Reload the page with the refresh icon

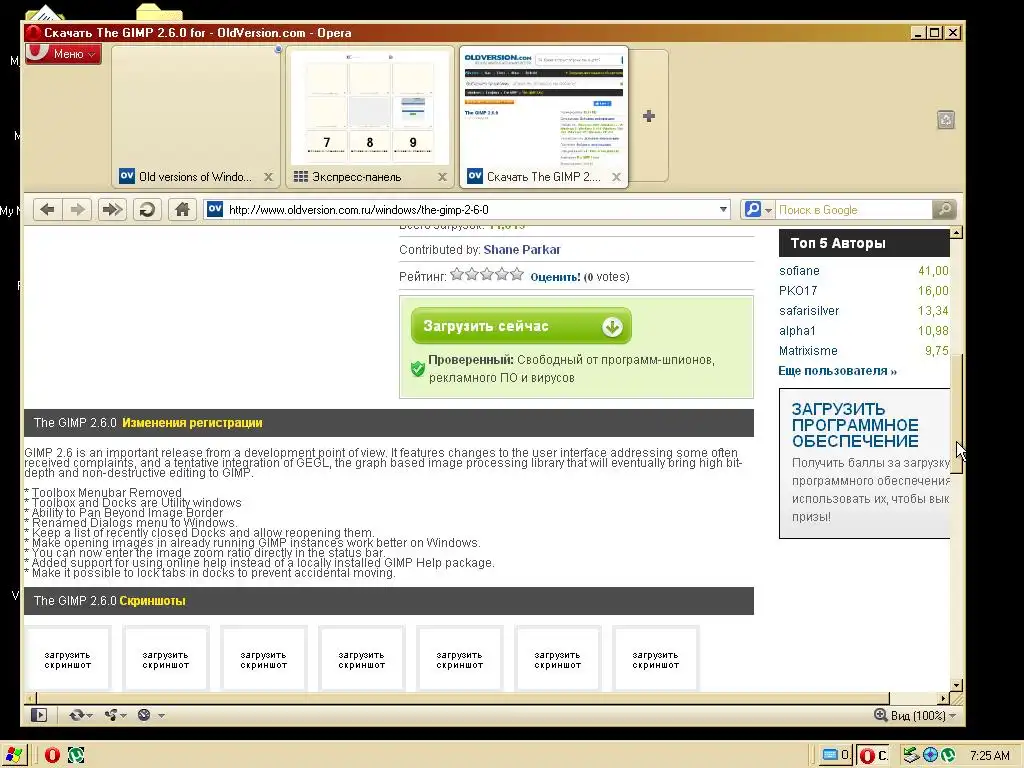tap(147, 210)
